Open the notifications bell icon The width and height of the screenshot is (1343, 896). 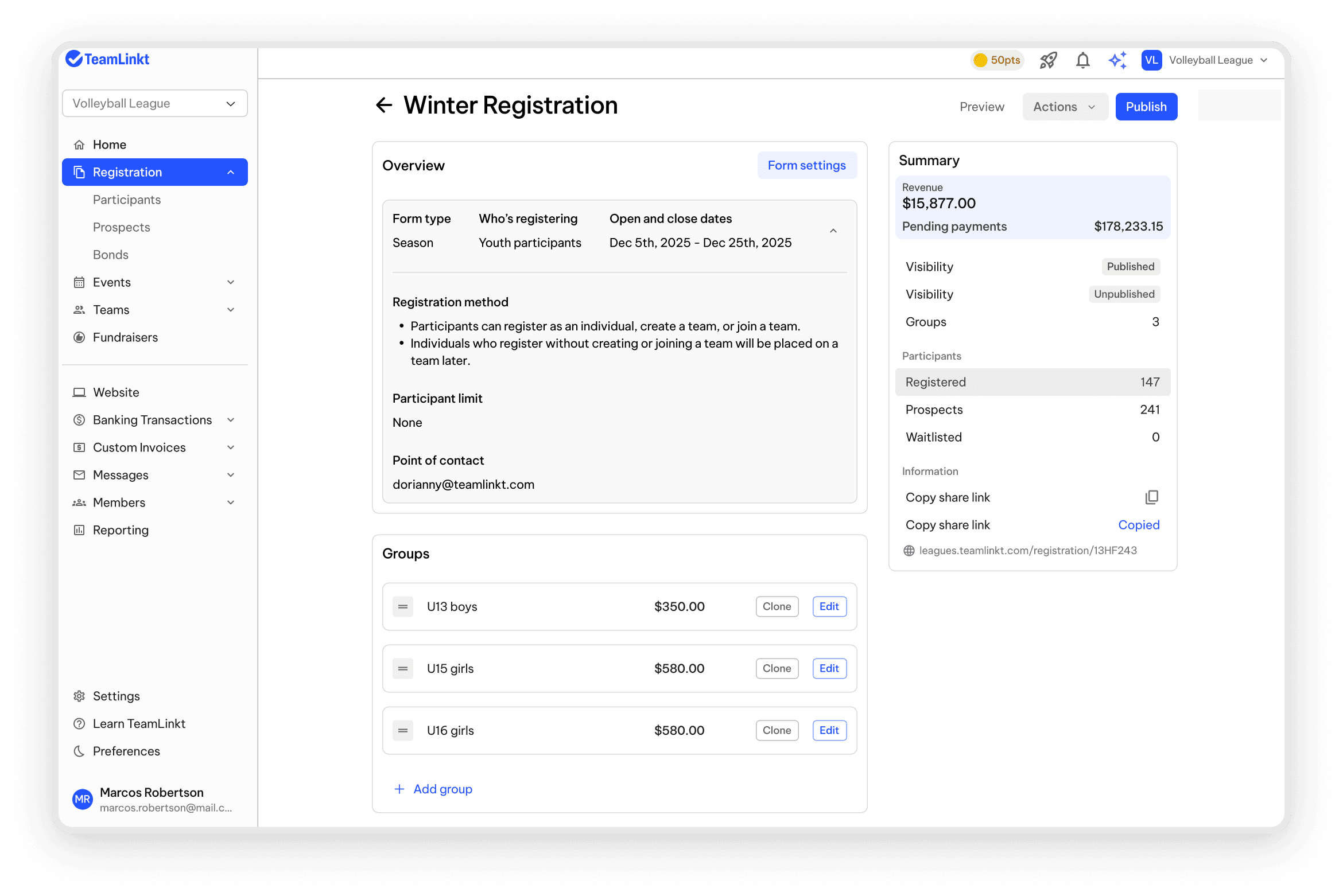pos(1082,60)
